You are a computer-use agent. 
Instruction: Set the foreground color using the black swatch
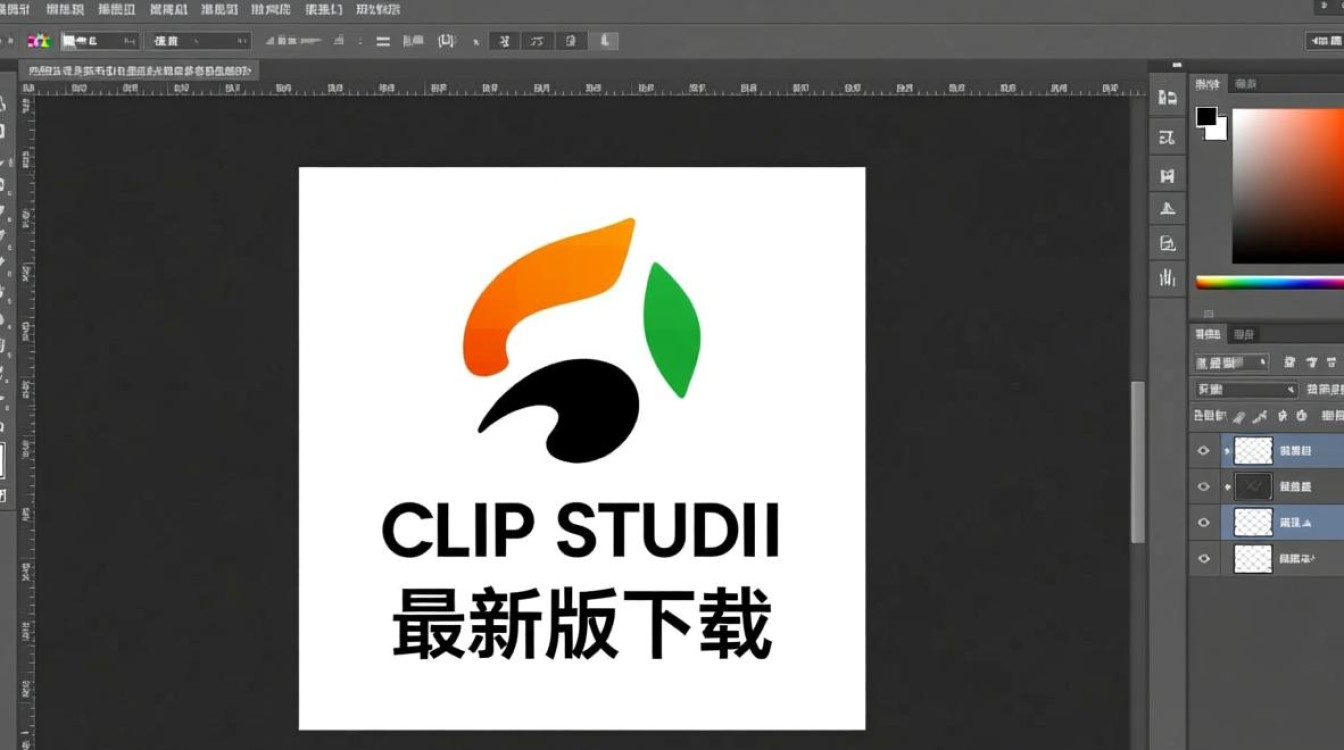1205,117
